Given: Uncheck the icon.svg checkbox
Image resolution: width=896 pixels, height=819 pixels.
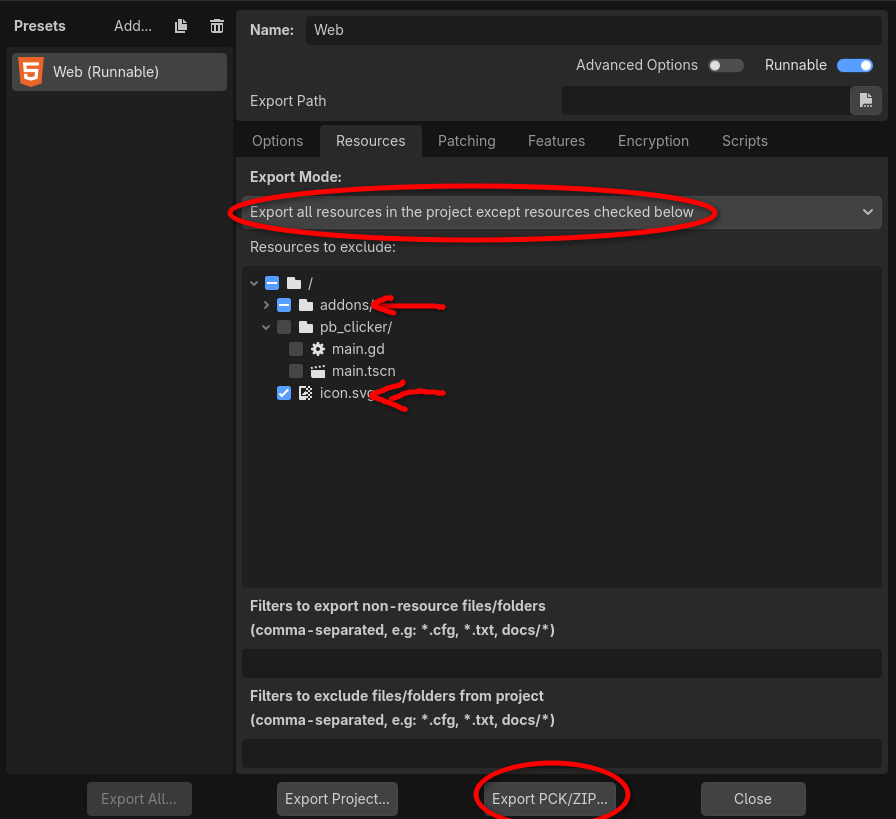Looking at the screenshot, I should pos(284,393).
